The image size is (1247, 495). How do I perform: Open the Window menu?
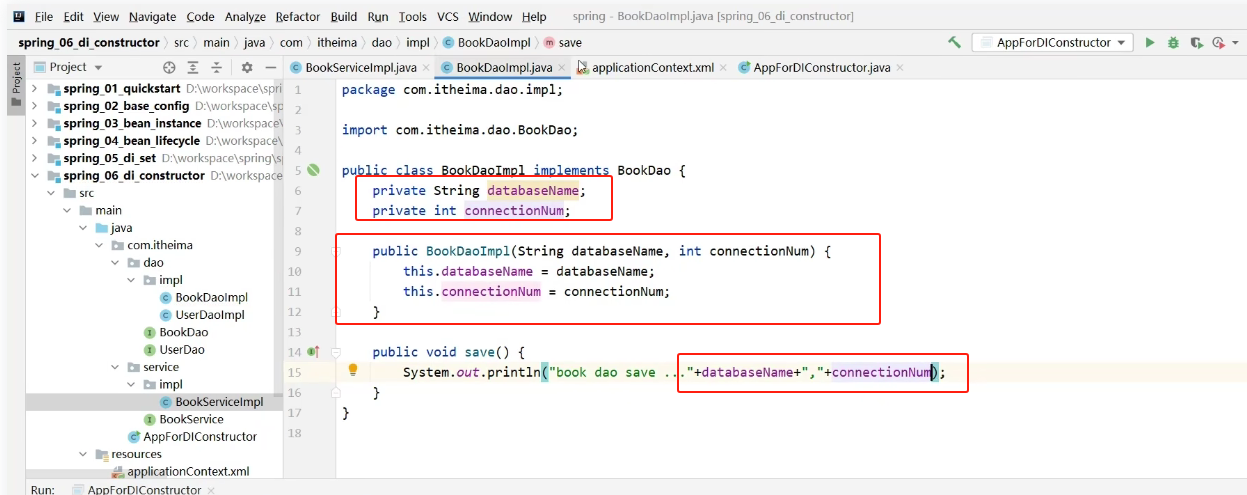pos(490,17)
